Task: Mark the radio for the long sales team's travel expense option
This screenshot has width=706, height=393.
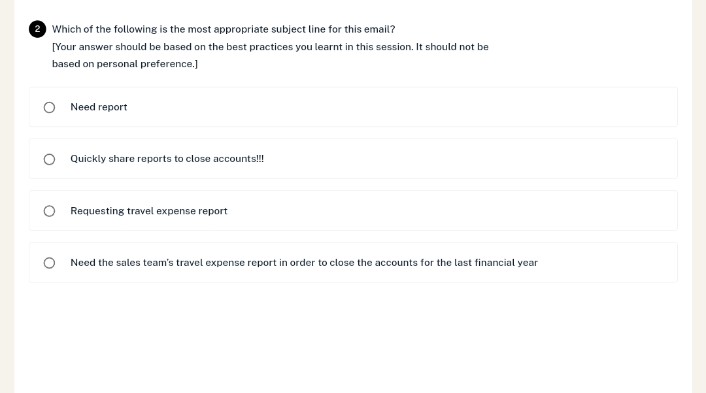Action: pos(50,263)
